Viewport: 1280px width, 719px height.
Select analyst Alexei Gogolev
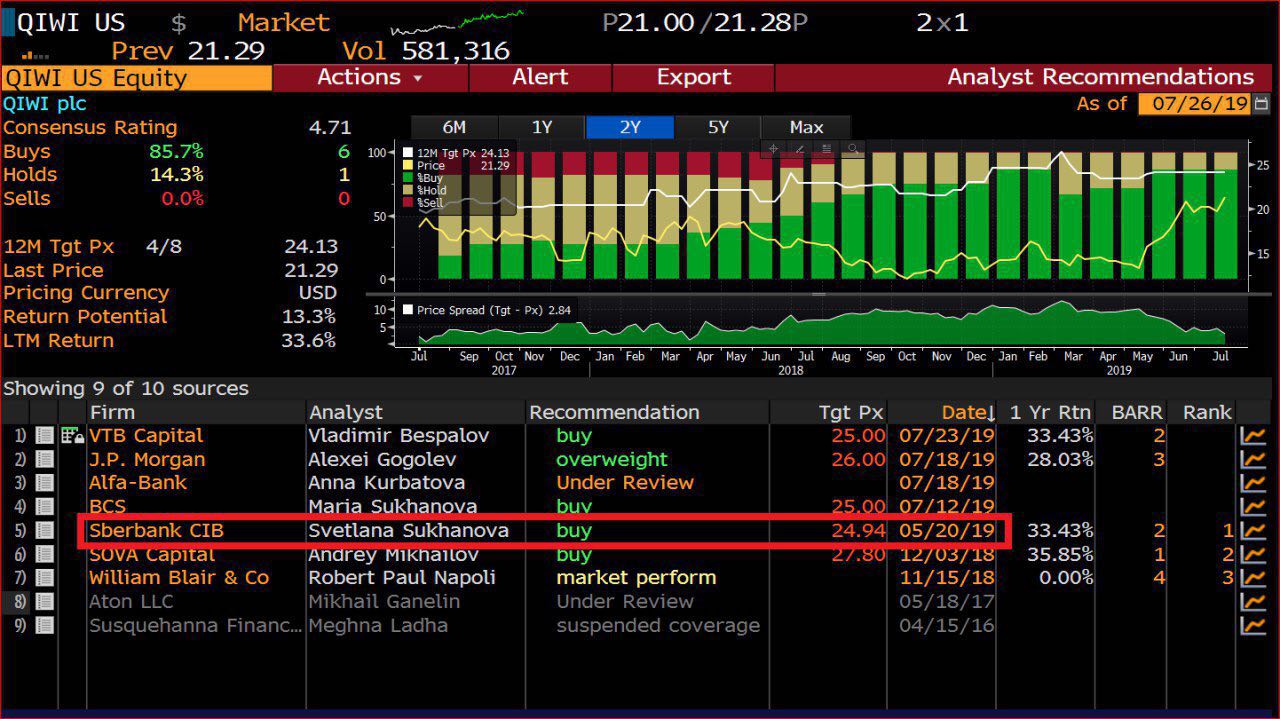click(x=383, y=460)
